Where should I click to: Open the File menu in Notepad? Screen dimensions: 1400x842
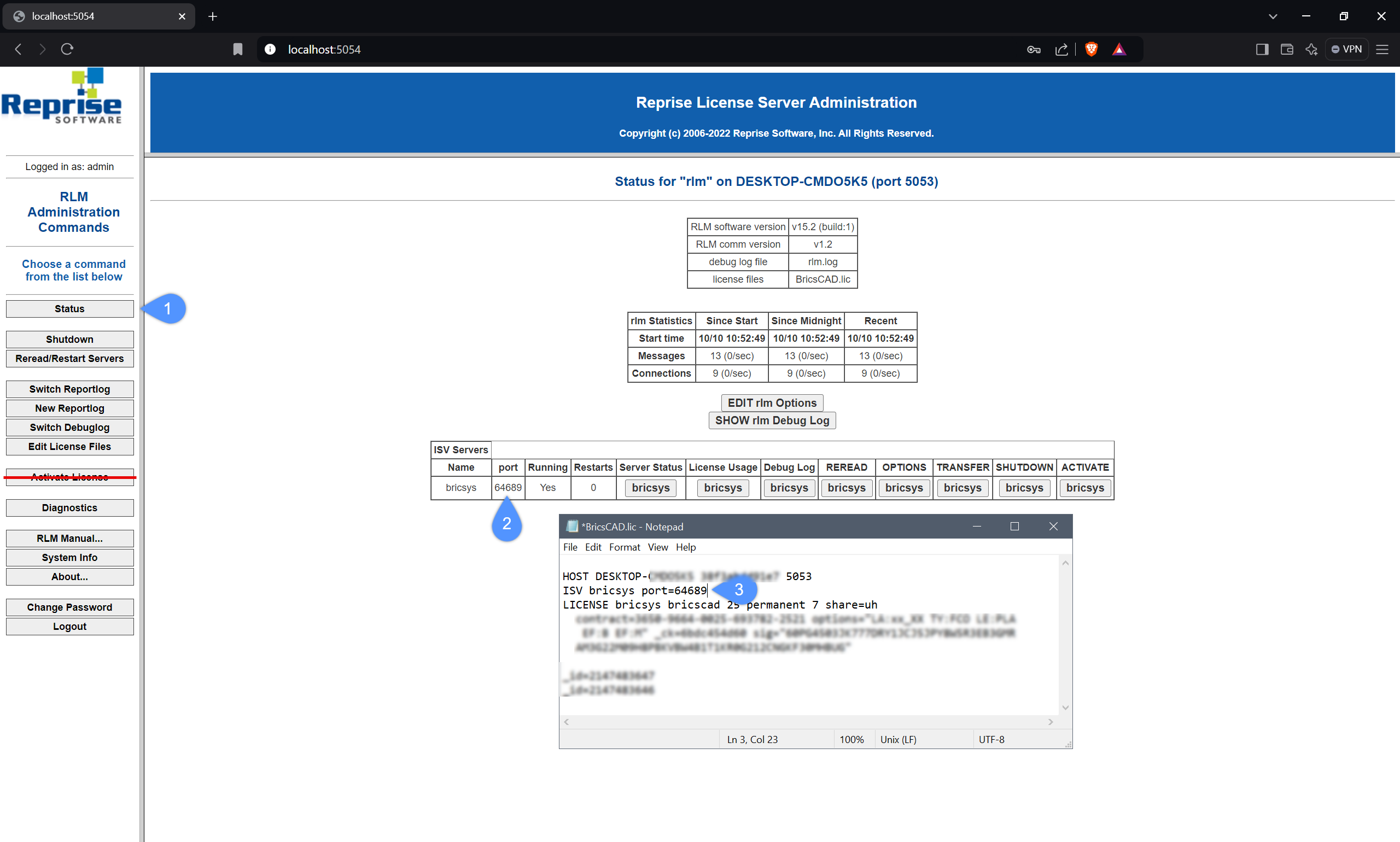point(570,547)
